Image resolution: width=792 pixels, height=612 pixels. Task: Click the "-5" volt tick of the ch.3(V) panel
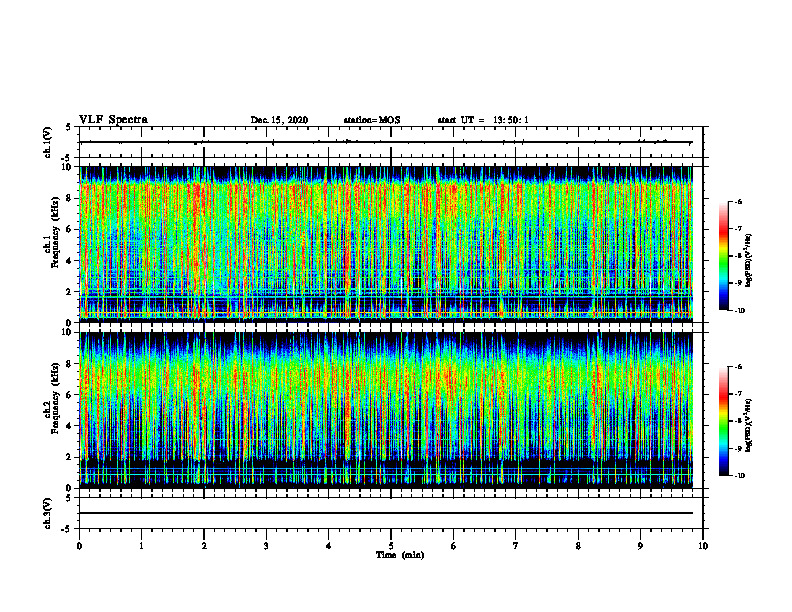click(67, 529)
